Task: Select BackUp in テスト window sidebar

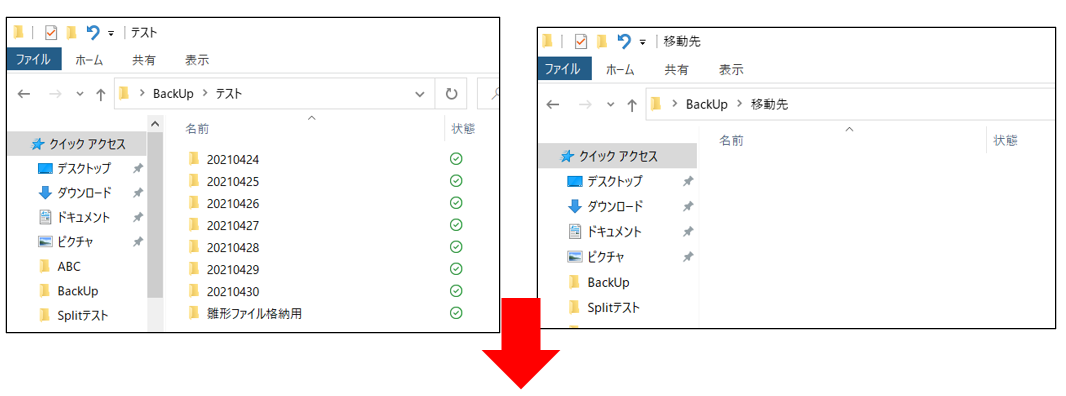Action: 78,291
